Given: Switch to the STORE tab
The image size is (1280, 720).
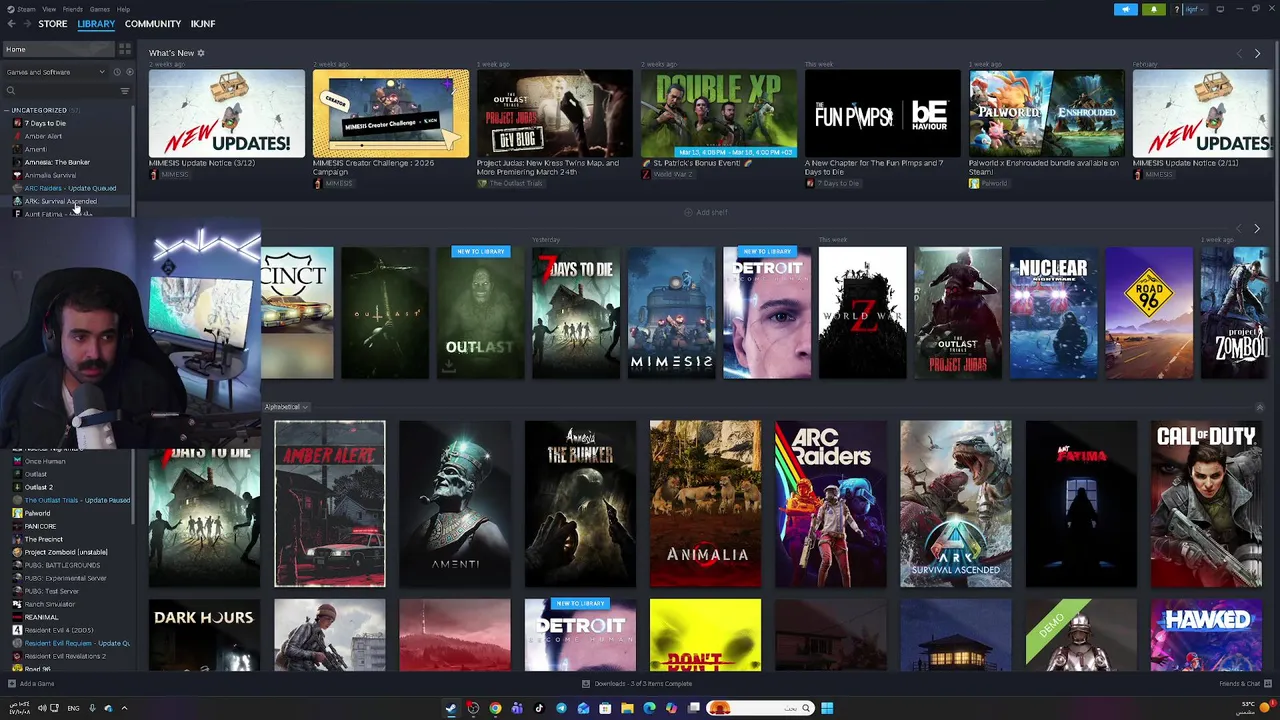Looking at the screenshot, I should [x=53, y=24].
